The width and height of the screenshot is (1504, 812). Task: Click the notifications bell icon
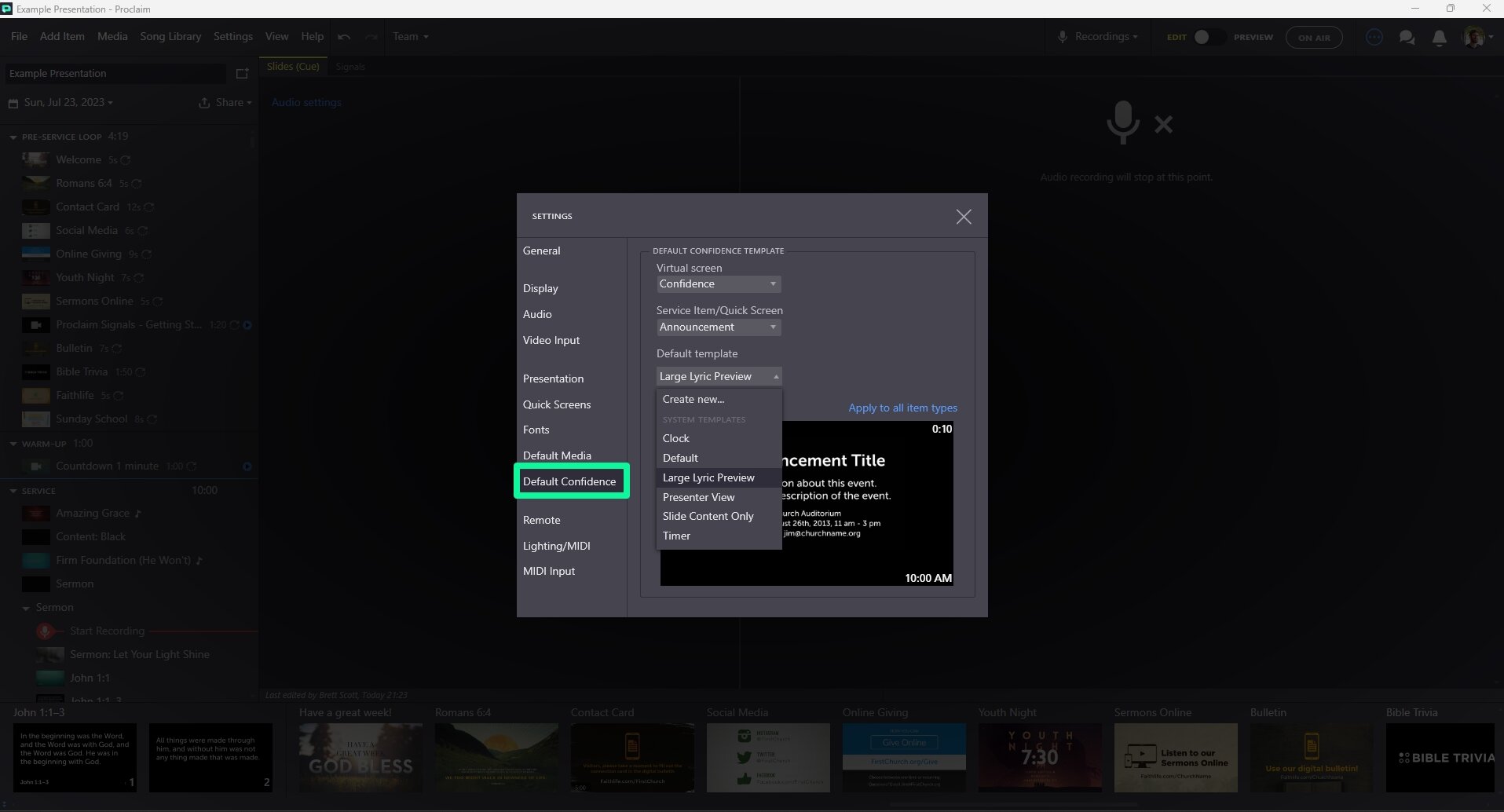(1439, 38)
